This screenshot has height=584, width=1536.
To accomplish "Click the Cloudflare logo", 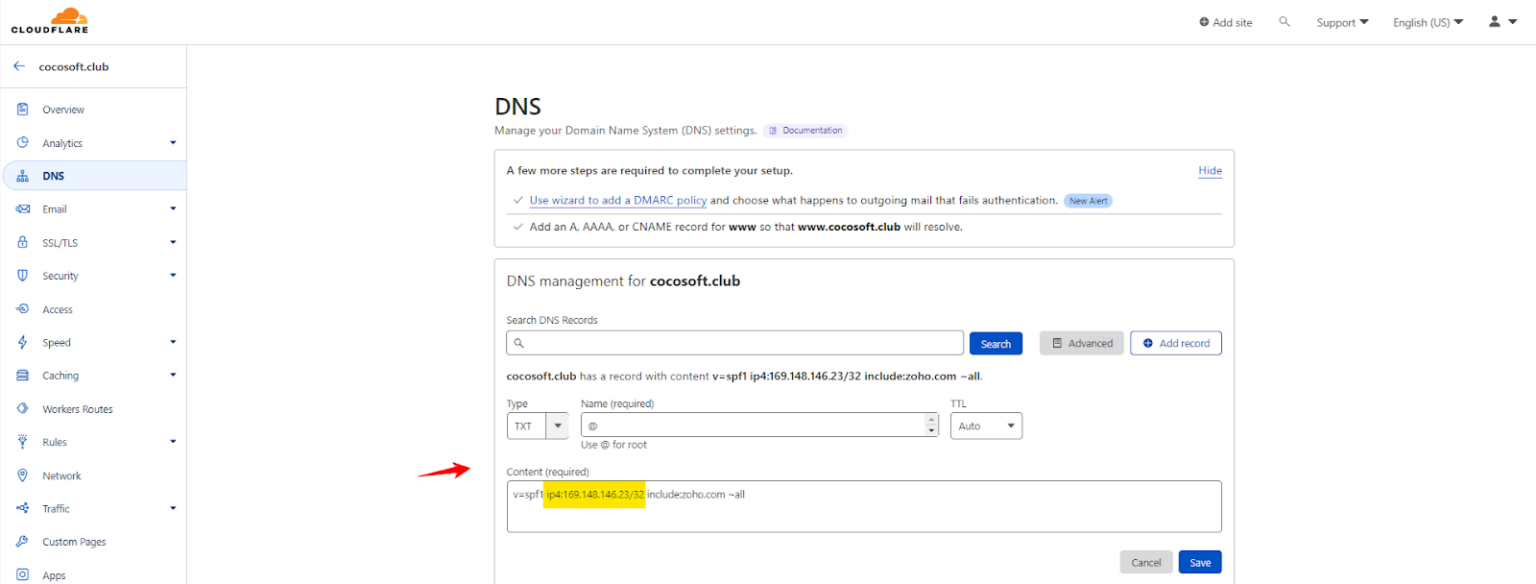I will [50, 20].
